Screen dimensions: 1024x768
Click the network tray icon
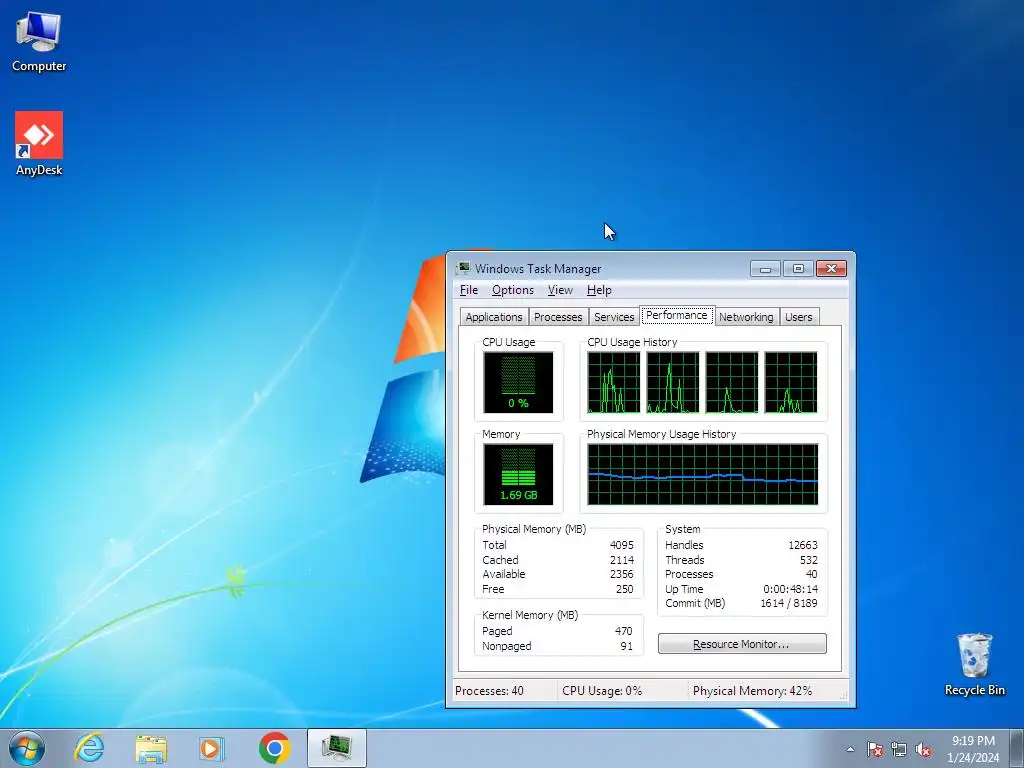[899, 750]
